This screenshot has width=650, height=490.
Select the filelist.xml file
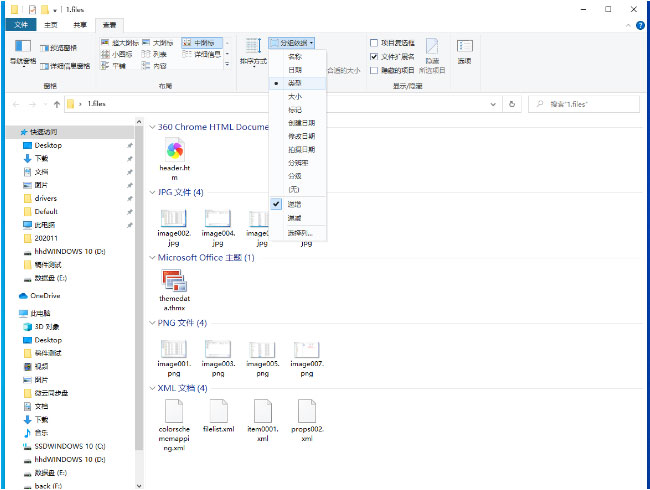(218, 416)
